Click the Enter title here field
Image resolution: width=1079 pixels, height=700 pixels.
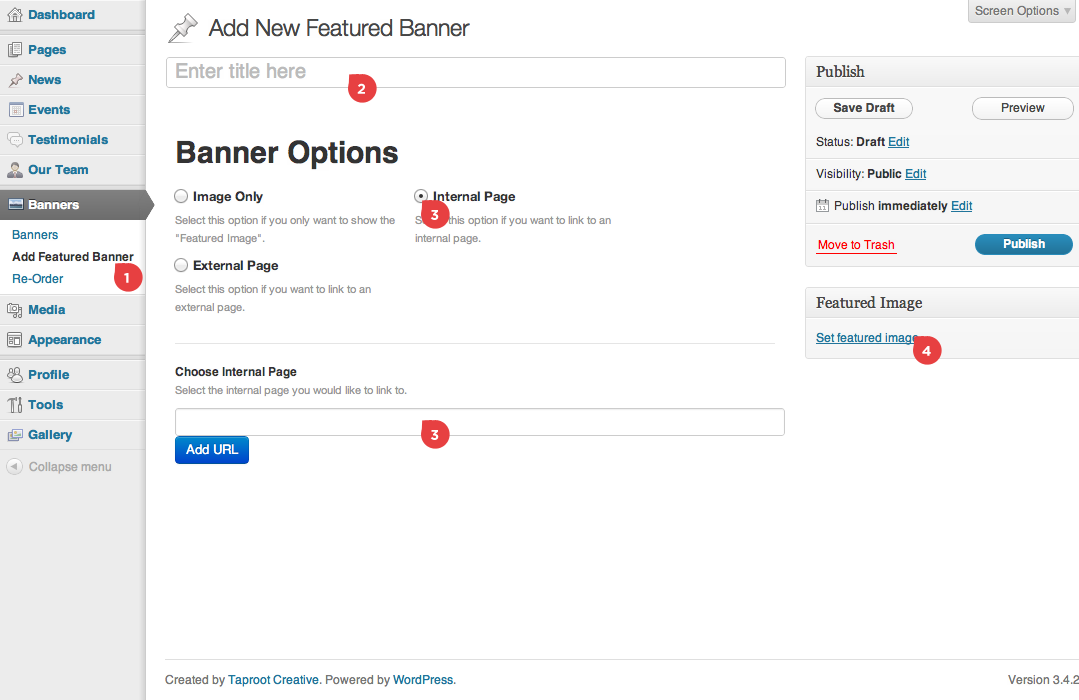pyautogui.click(x=475, y=72)
